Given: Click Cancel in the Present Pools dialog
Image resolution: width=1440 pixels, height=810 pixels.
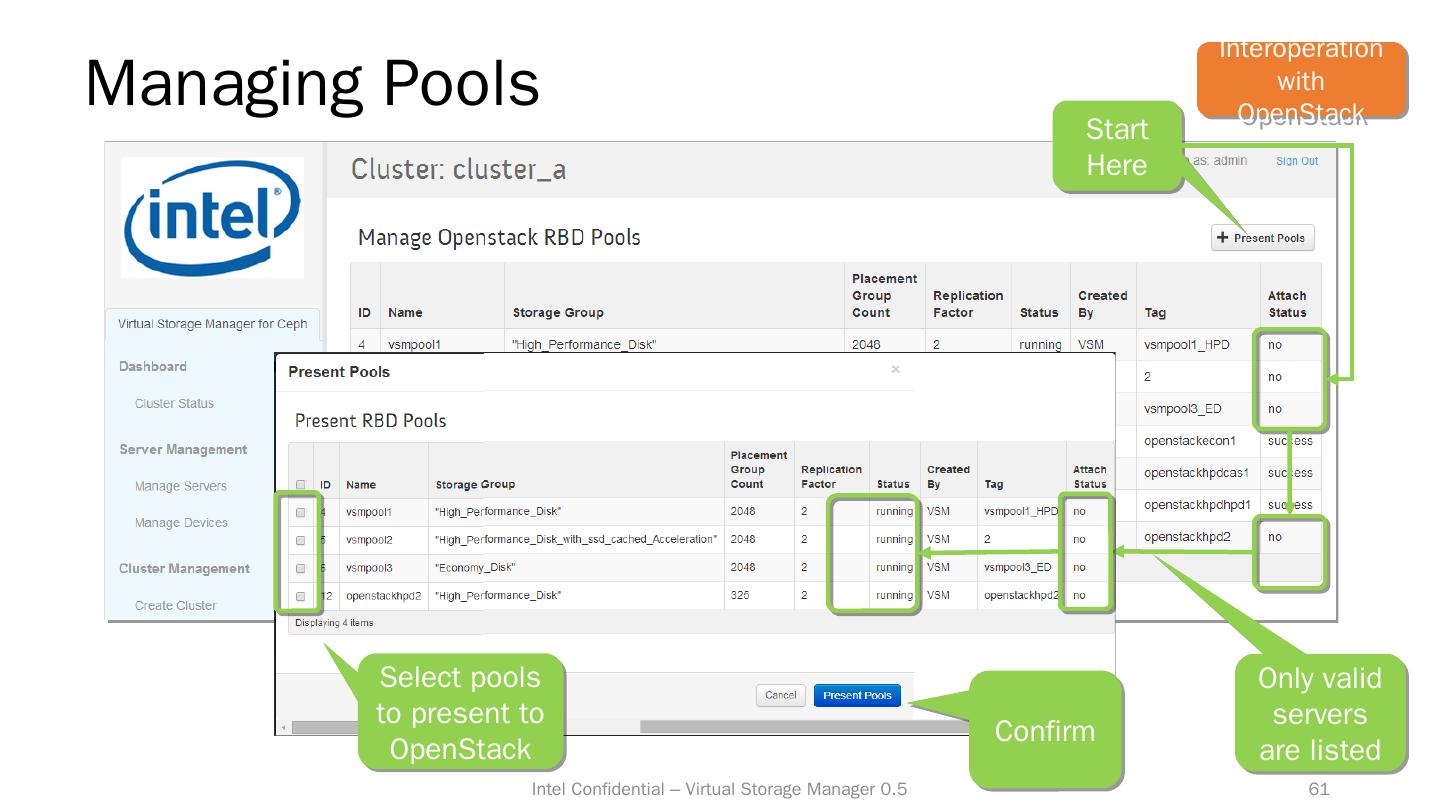Looking at the screenshot, I should tap(781, 696).
